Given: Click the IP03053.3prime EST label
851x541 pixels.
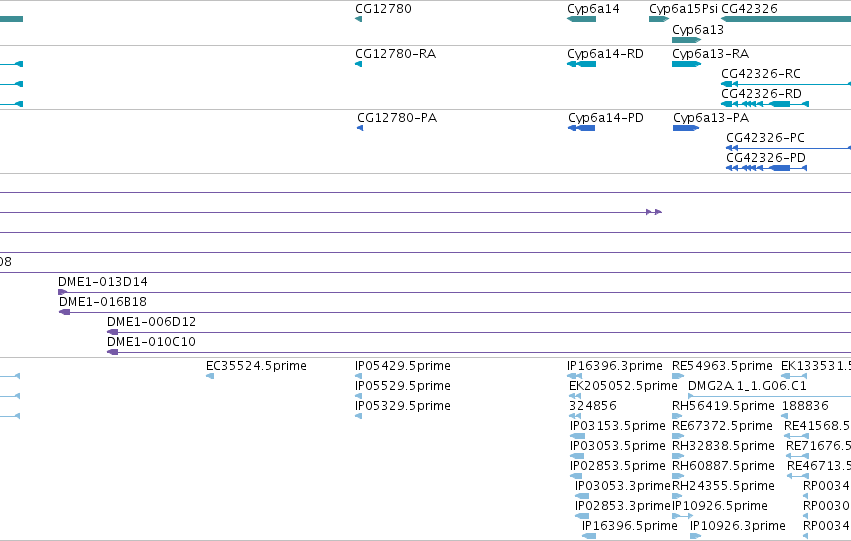Looking at the screenshot, I should tap(623, 487).
